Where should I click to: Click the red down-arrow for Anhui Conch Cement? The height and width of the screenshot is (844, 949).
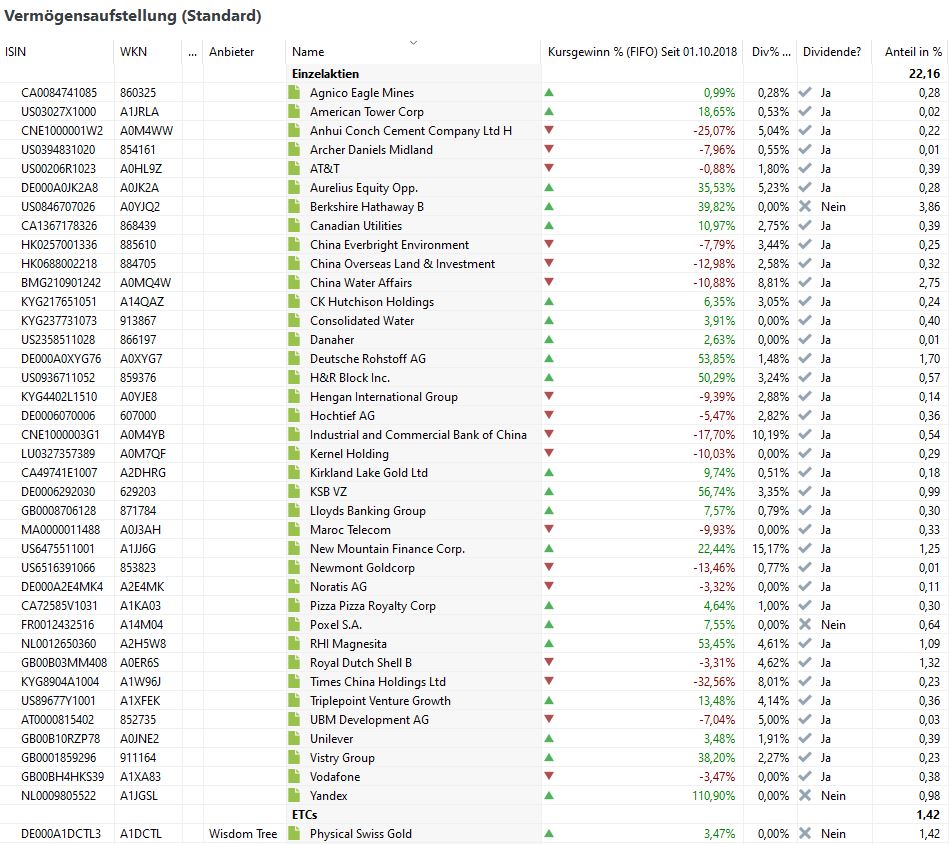pos(548,131)
